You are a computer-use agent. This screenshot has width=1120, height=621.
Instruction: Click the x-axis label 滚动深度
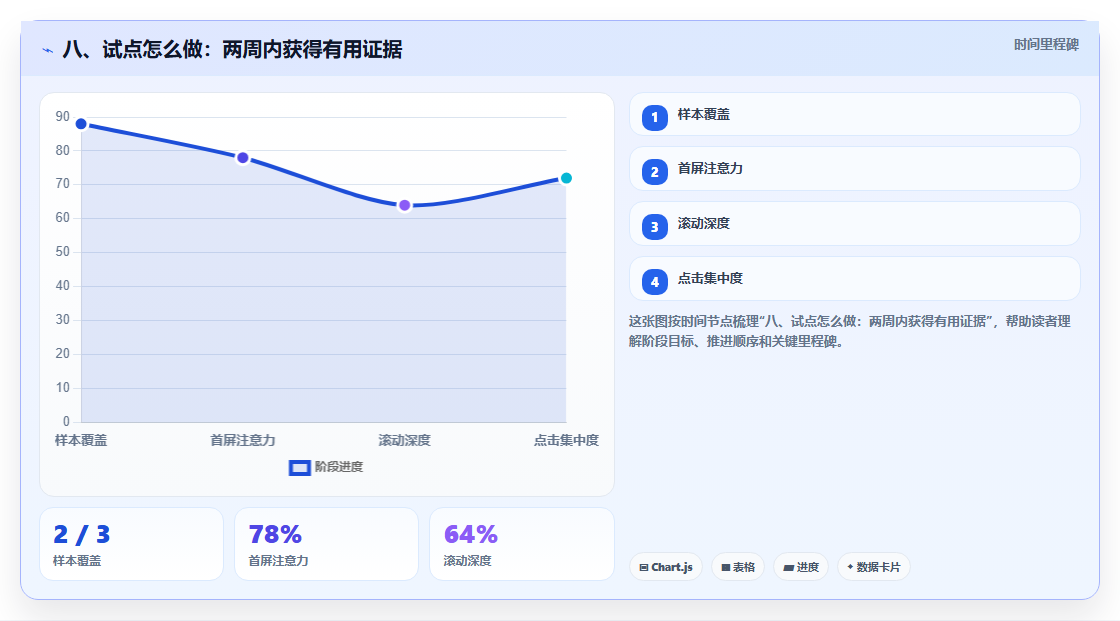click(x=404, y=441)
